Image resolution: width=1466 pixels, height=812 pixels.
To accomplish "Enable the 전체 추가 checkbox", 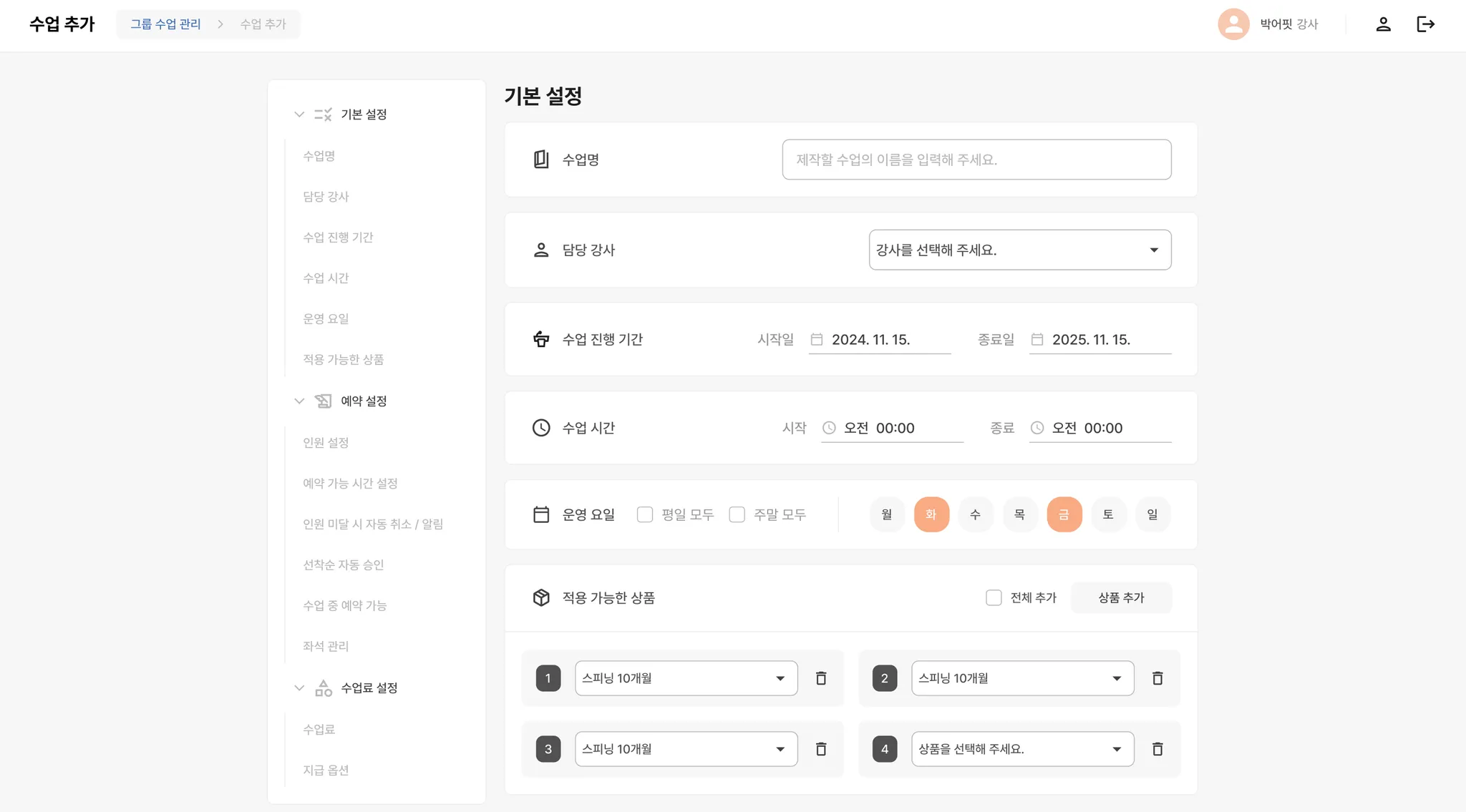I will [x=994, y=597].
